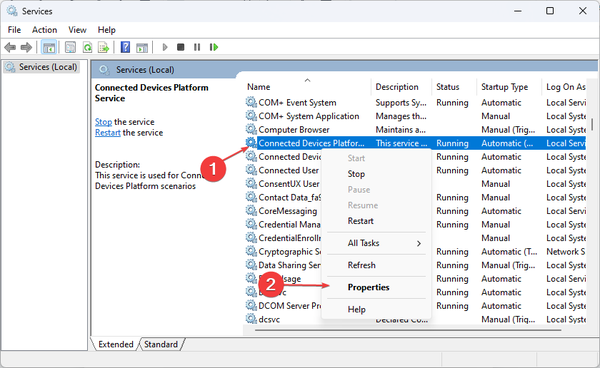This screenshot has width=600, height=368.
Task: Select the gear icon of COM+ Event System
Action: click(251, 102)
